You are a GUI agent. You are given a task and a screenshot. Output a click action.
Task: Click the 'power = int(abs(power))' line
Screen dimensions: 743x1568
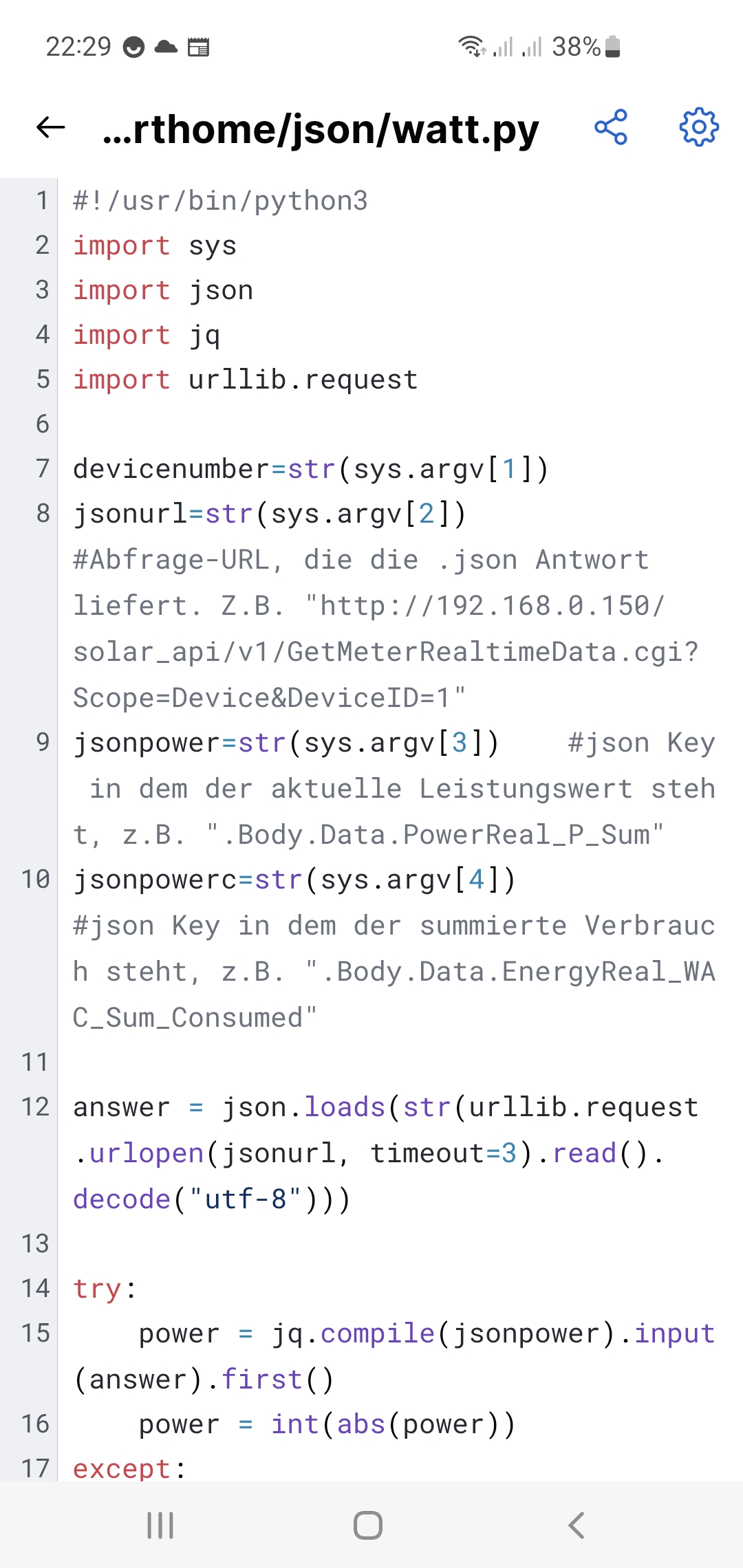[x=327, y=1424]
